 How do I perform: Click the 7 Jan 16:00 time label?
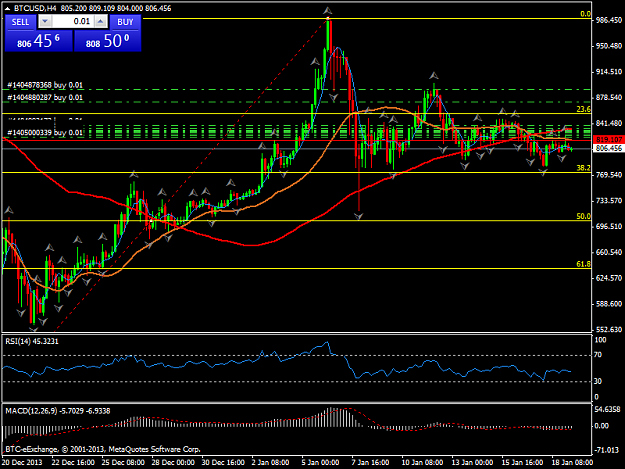(x=370, y=462)
